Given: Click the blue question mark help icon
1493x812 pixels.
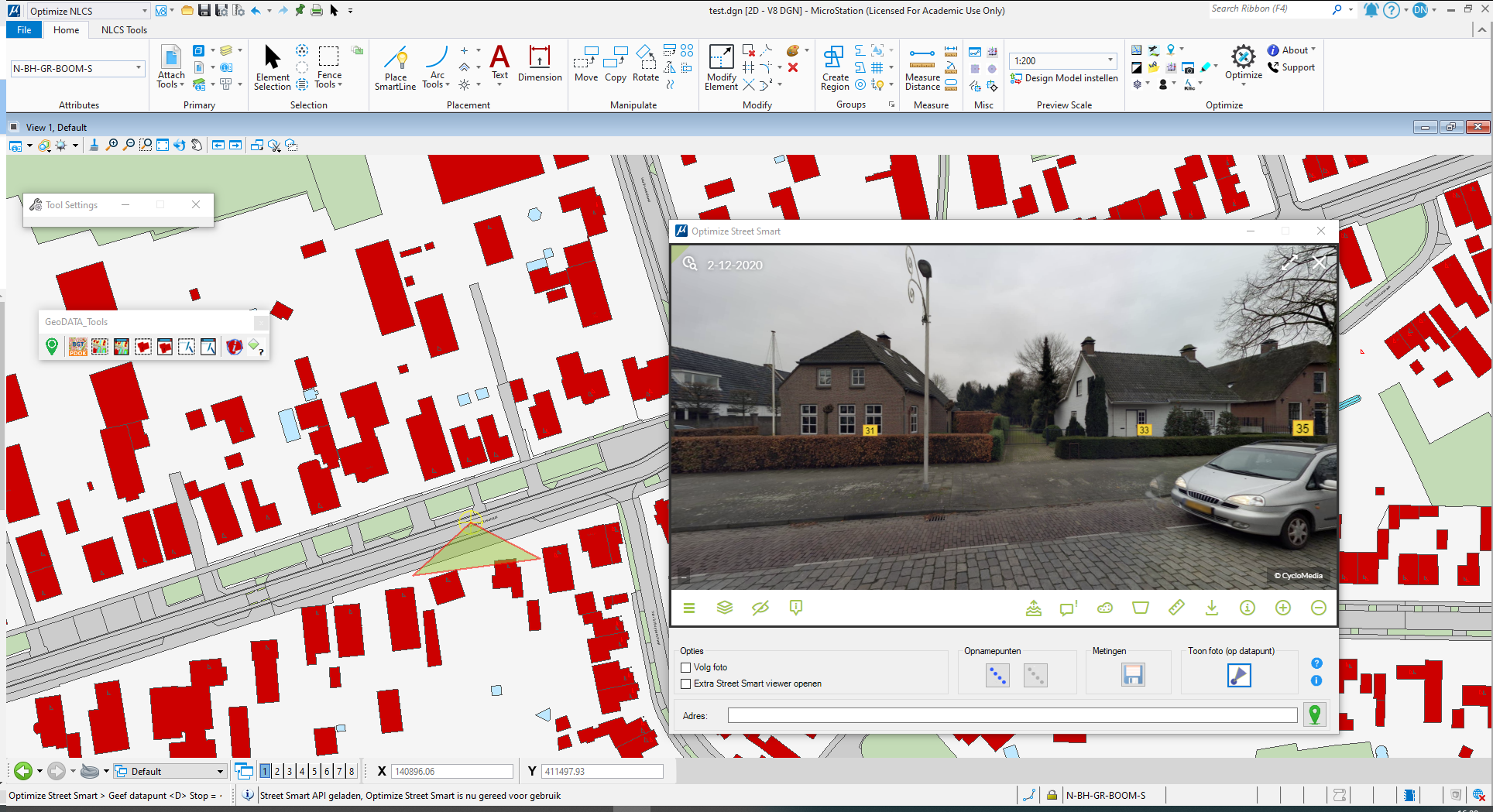Looking at the screenshot, I should coord(1316,663).
